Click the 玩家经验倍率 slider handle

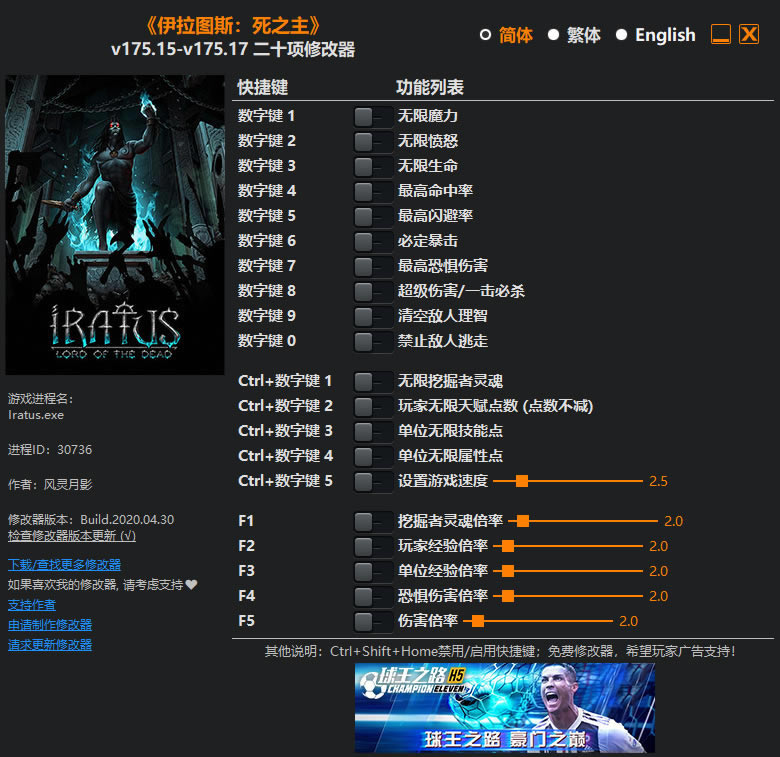(x=508, y=546)
